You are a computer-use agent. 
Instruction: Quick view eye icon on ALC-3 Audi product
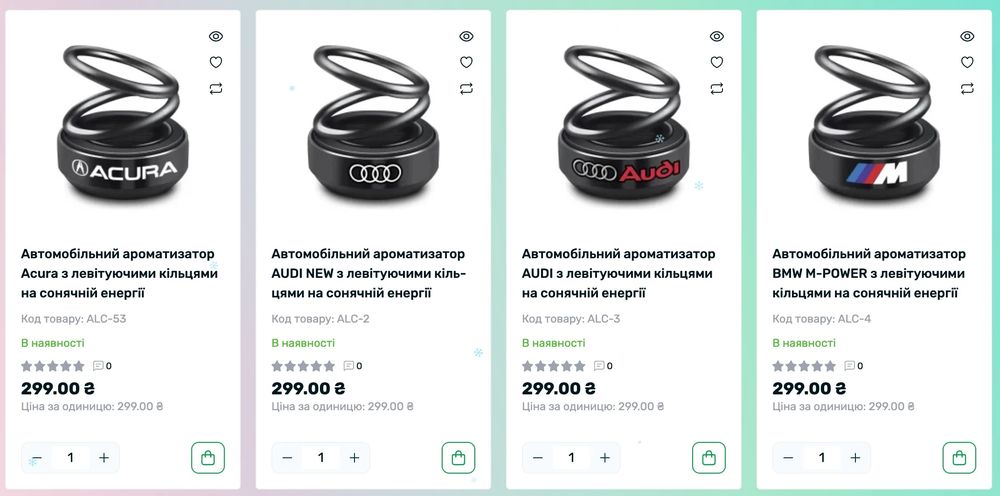pyautogui.click(x=717, y=36)
